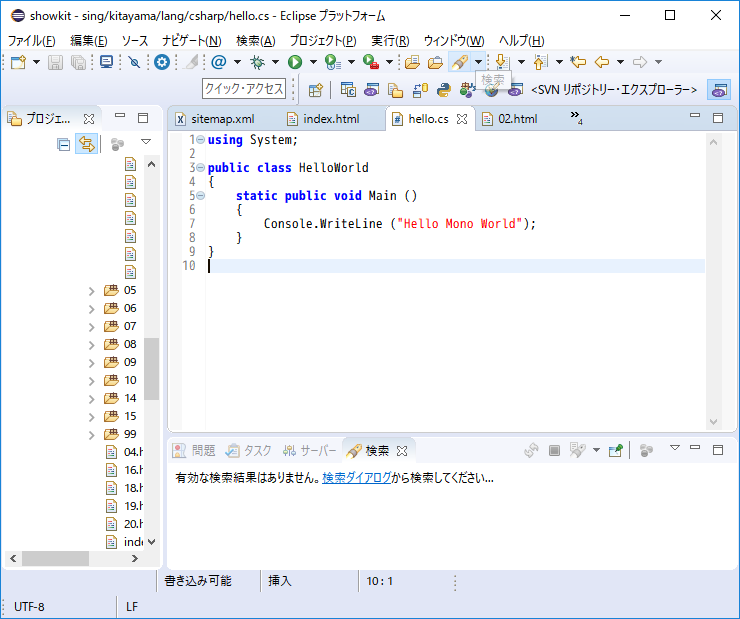
Task: Open search history dropdown in Search view
Action: point(596,450)
